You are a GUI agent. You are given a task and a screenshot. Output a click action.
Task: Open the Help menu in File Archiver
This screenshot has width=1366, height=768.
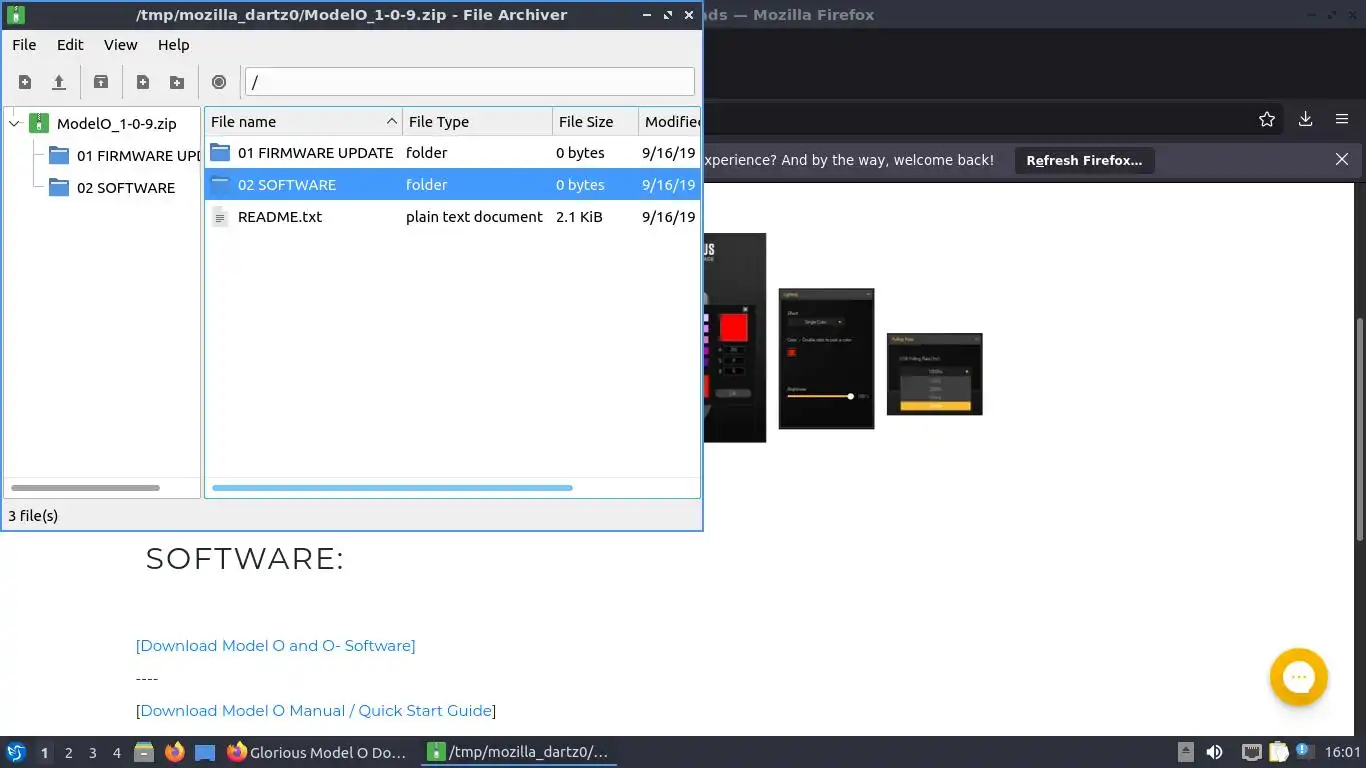[x=173, y=45]
